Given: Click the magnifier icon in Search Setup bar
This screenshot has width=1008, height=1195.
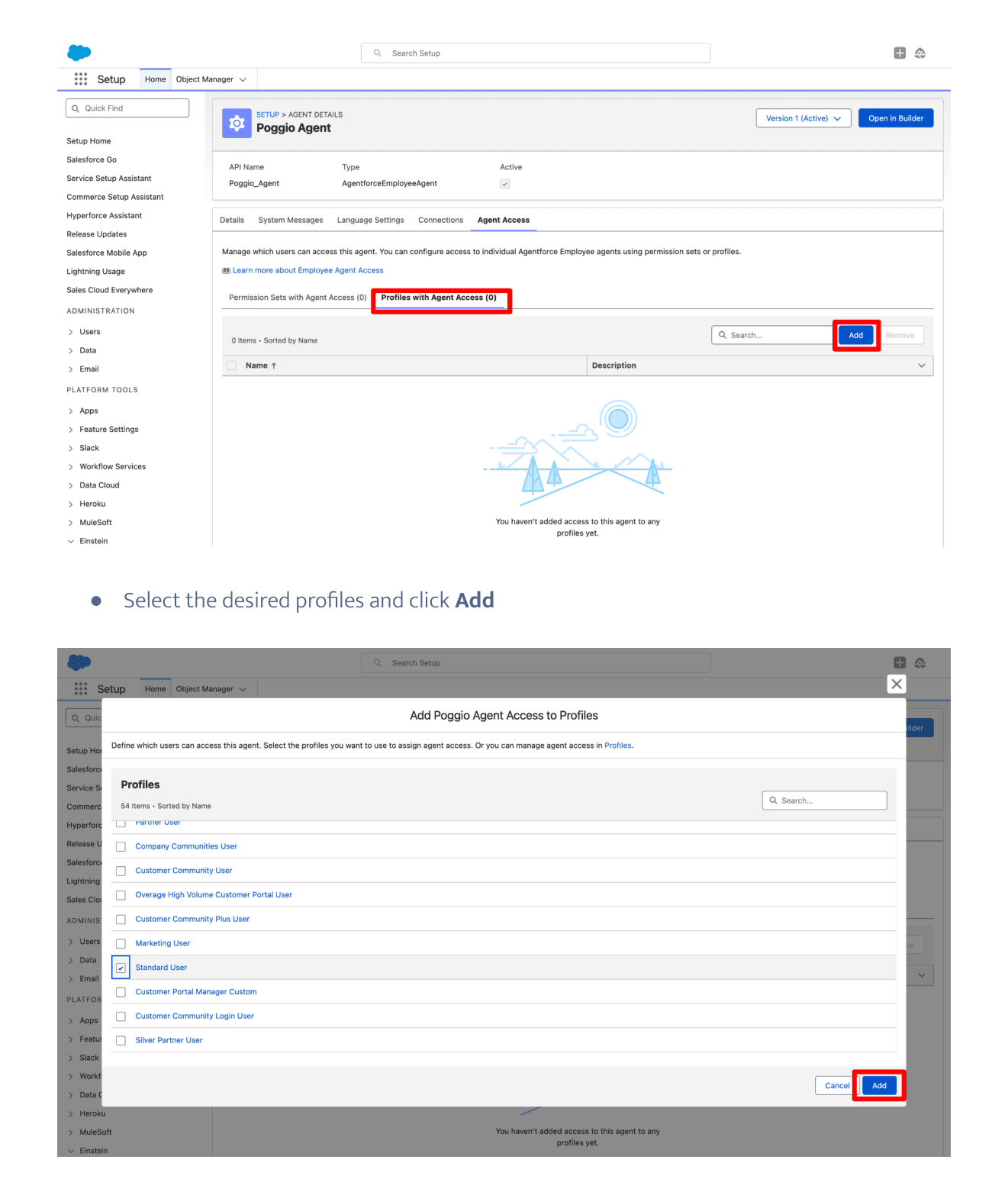Looking at the screenshot, I should click(377, 53).
